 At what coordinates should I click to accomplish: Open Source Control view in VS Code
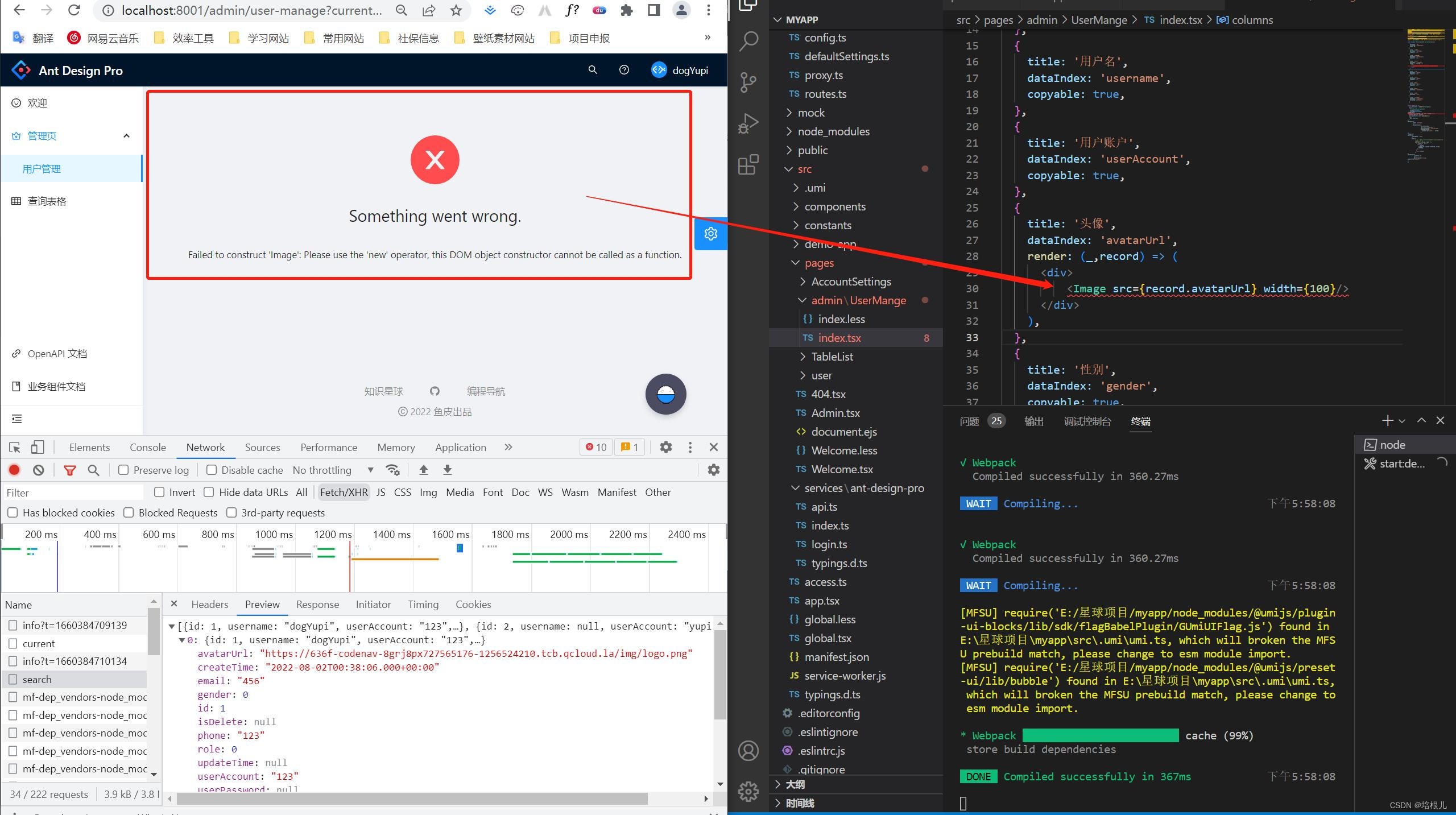click(748, 82)
